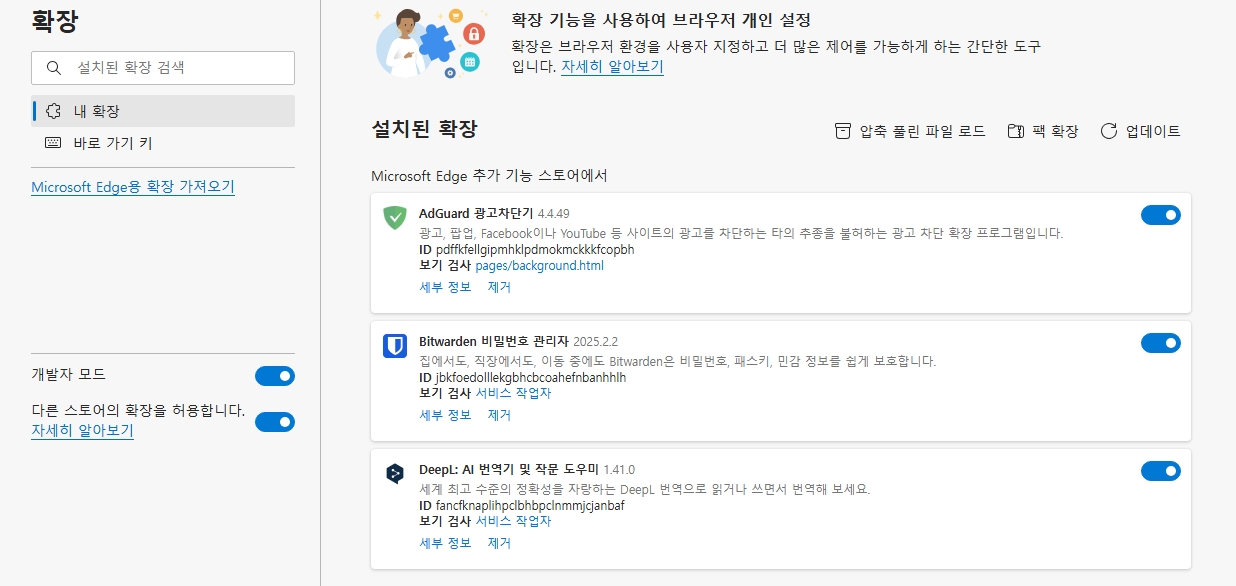
Task: Toggle 다른 스토어의 확장 허용 switch
Action: point(275,422)
